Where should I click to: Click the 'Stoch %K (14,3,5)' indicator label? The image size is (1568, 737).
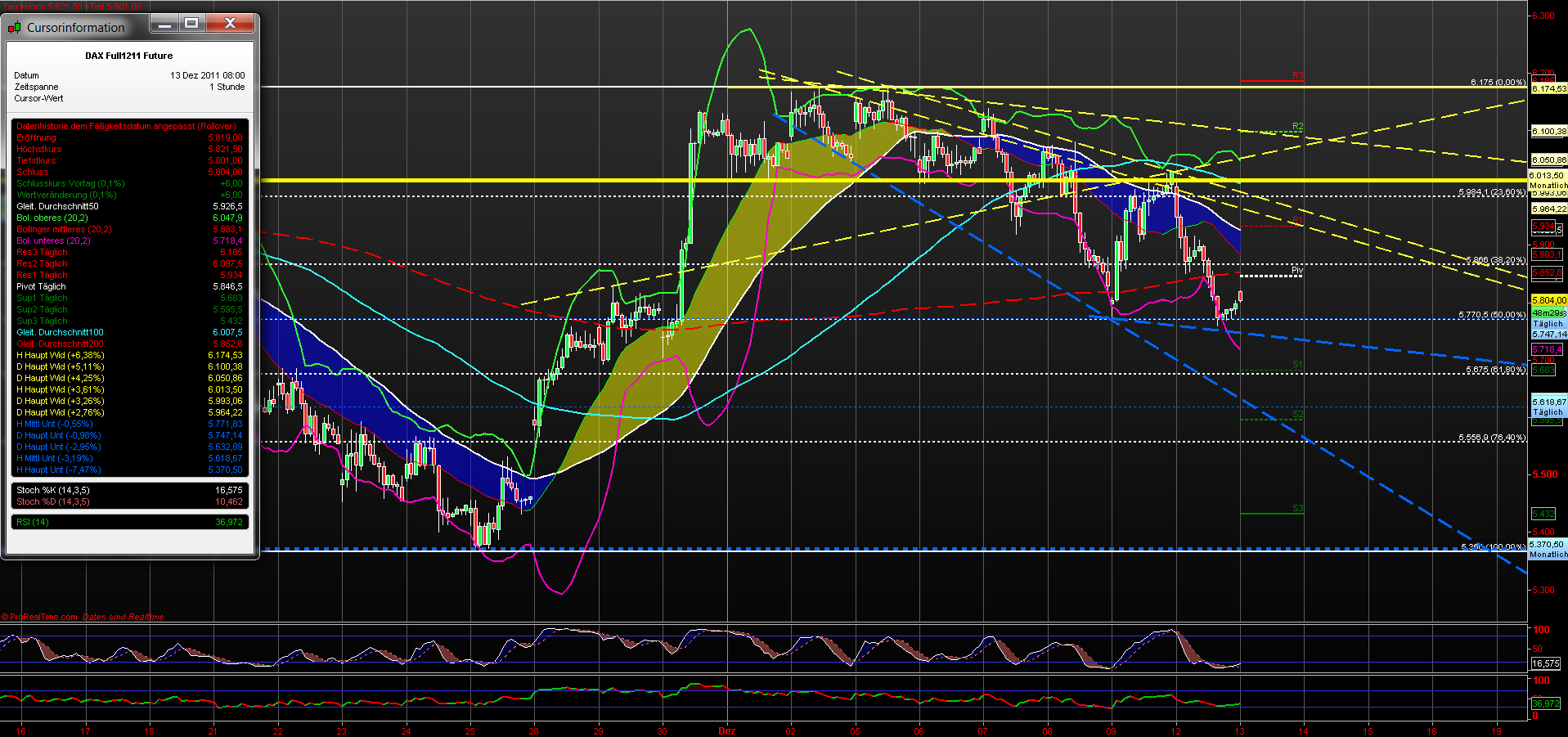[52, 490]
